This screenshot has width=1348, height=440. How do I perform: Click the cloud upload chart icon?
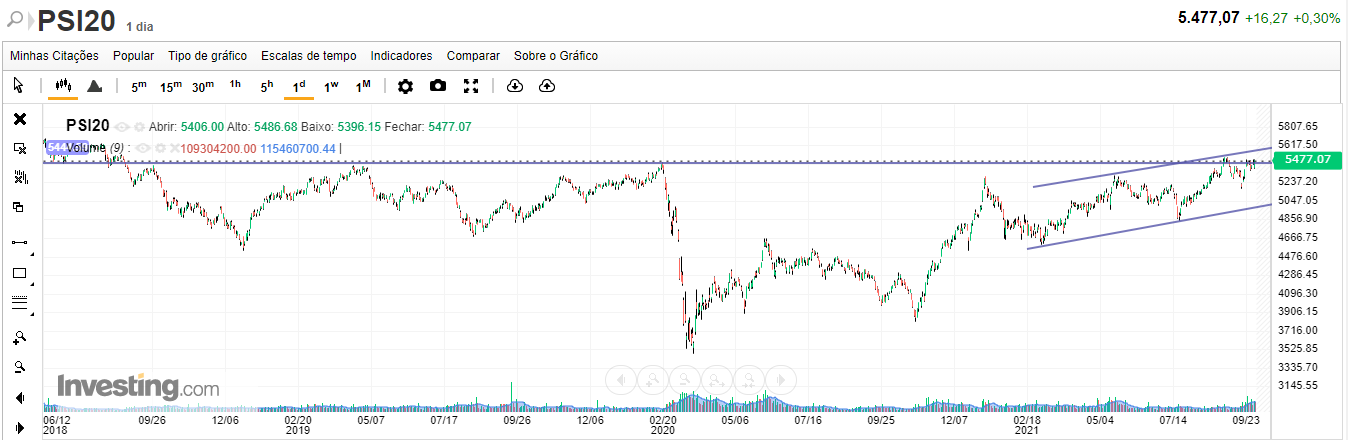[547, 86]
